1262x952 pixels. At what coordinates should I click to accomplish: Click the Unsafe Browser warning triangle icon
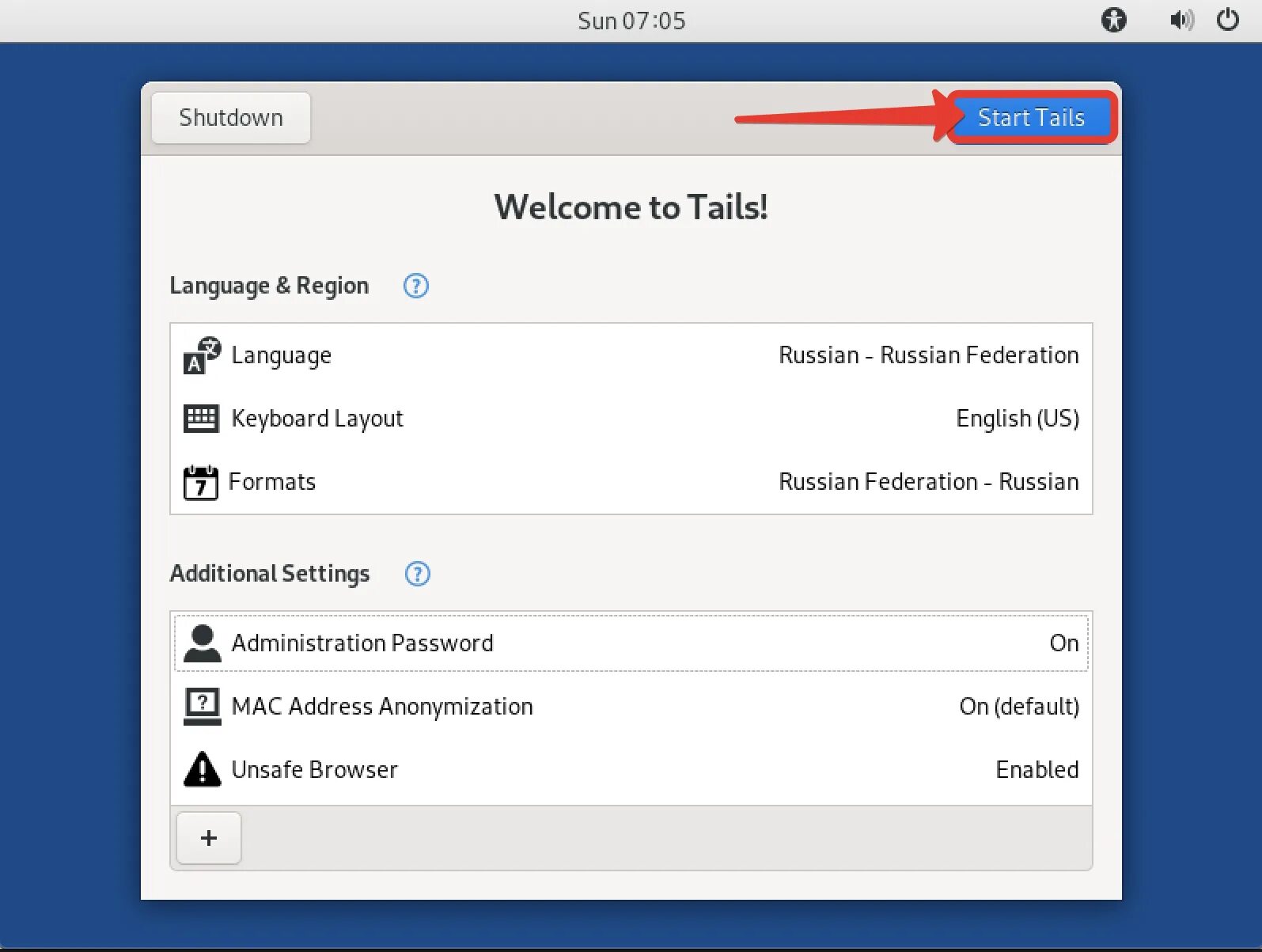point(202,769)
